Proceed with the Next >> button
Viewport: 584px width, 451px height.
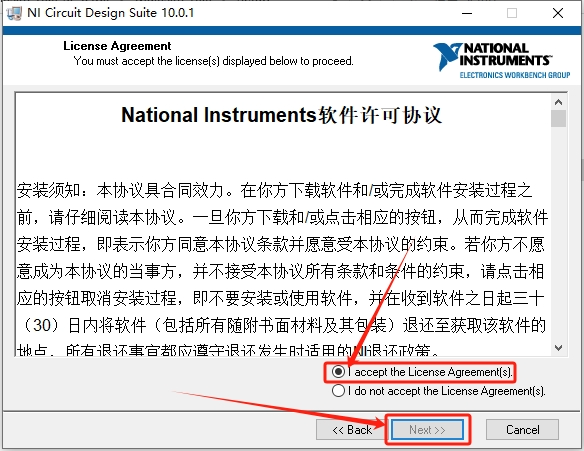[427, 430]
